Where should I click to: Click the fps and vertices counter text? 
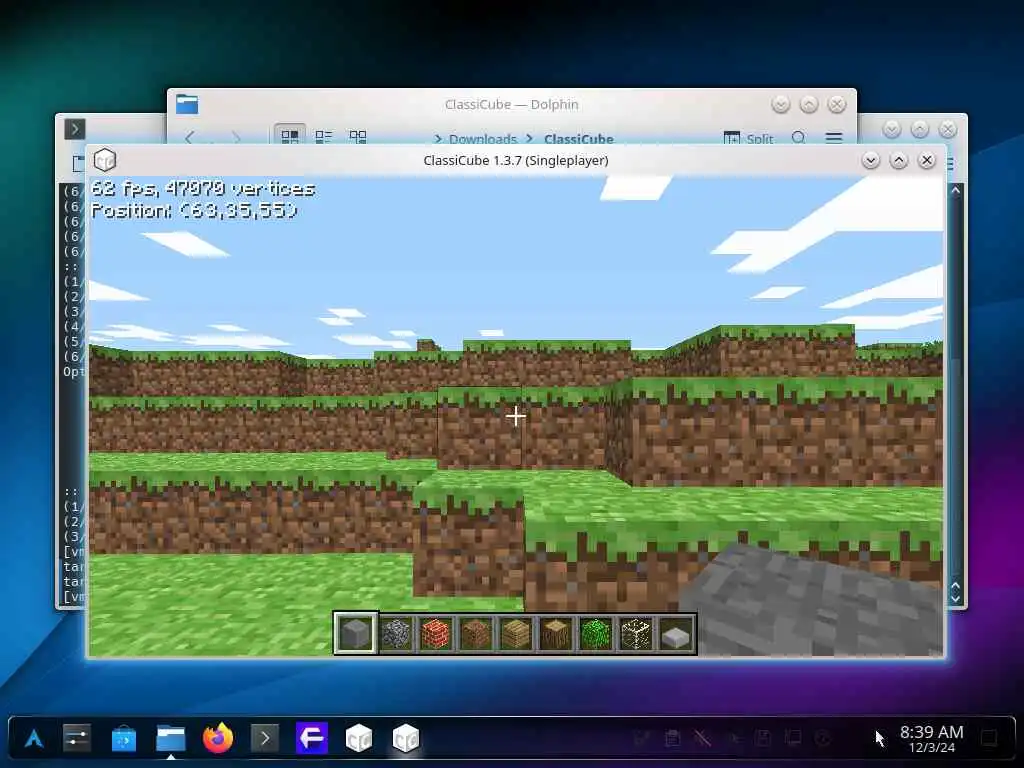[203, 189]
